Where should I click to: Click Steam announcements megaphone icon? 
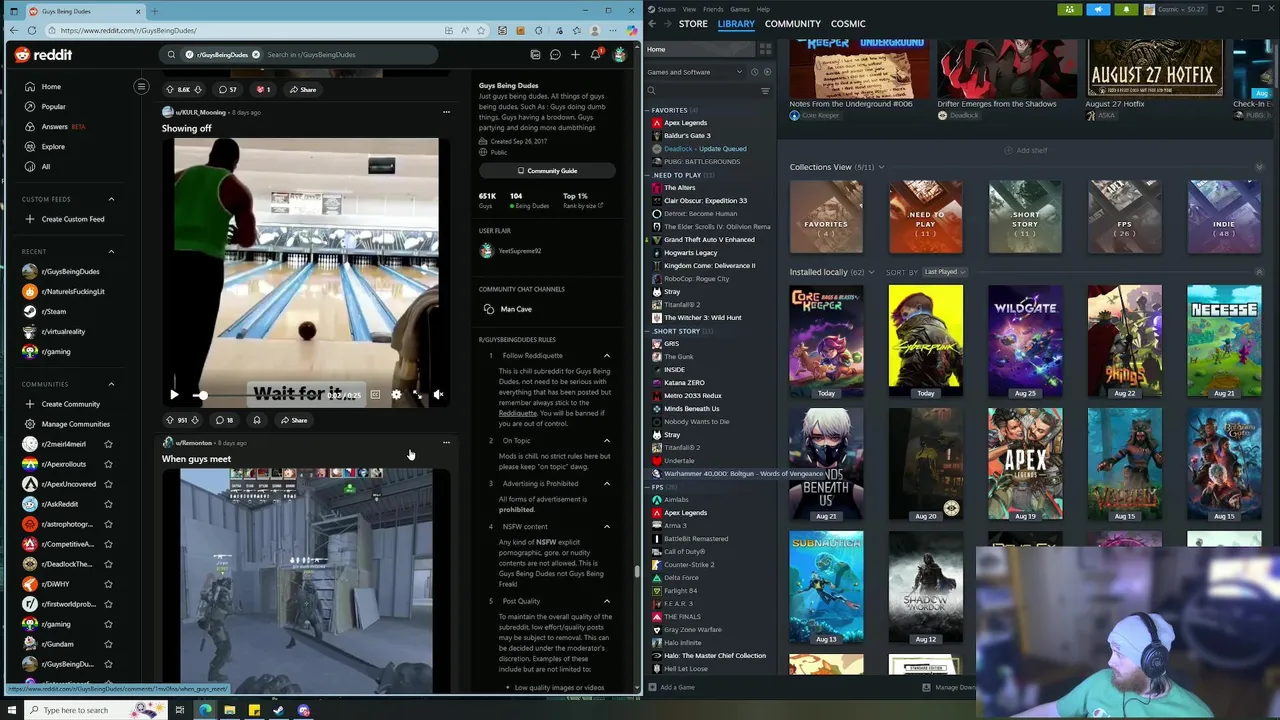(x=1098, y=10)
